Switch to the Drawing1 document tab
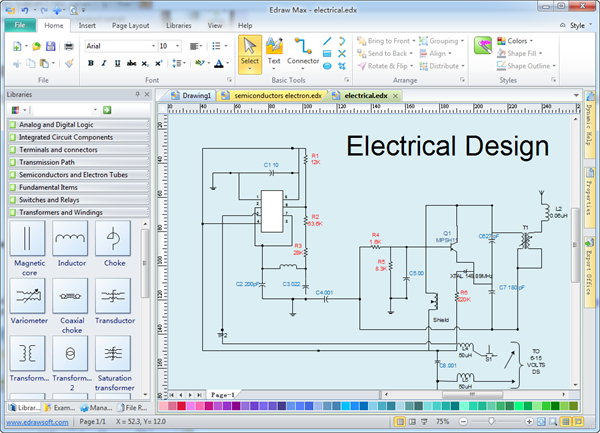 click(x=196, y=95)
